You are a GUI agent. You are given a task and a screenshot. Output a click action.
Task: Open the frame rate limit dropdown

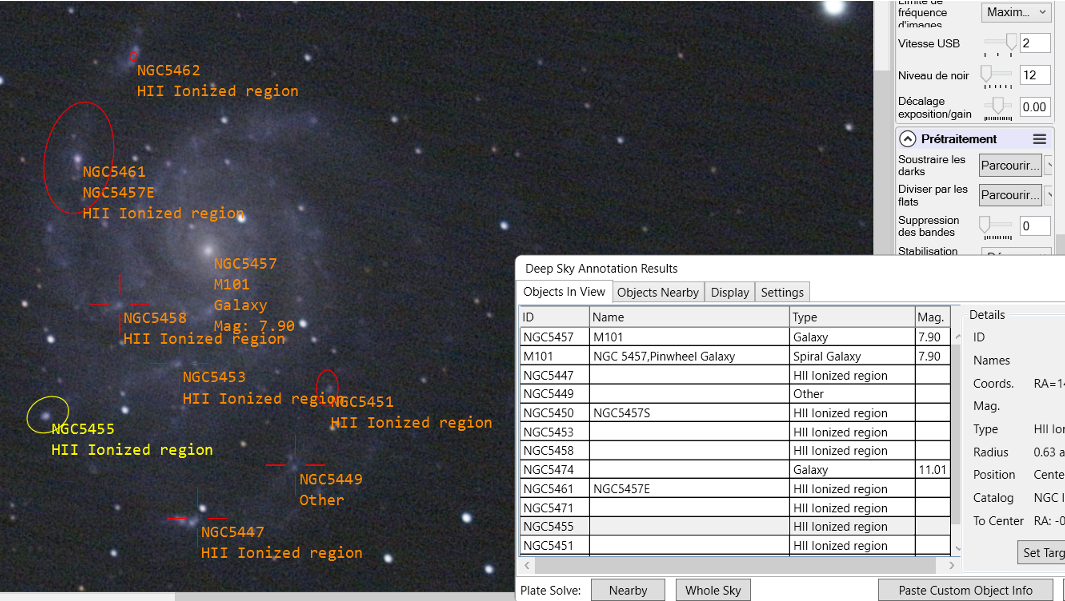[x=1016, y=12]
